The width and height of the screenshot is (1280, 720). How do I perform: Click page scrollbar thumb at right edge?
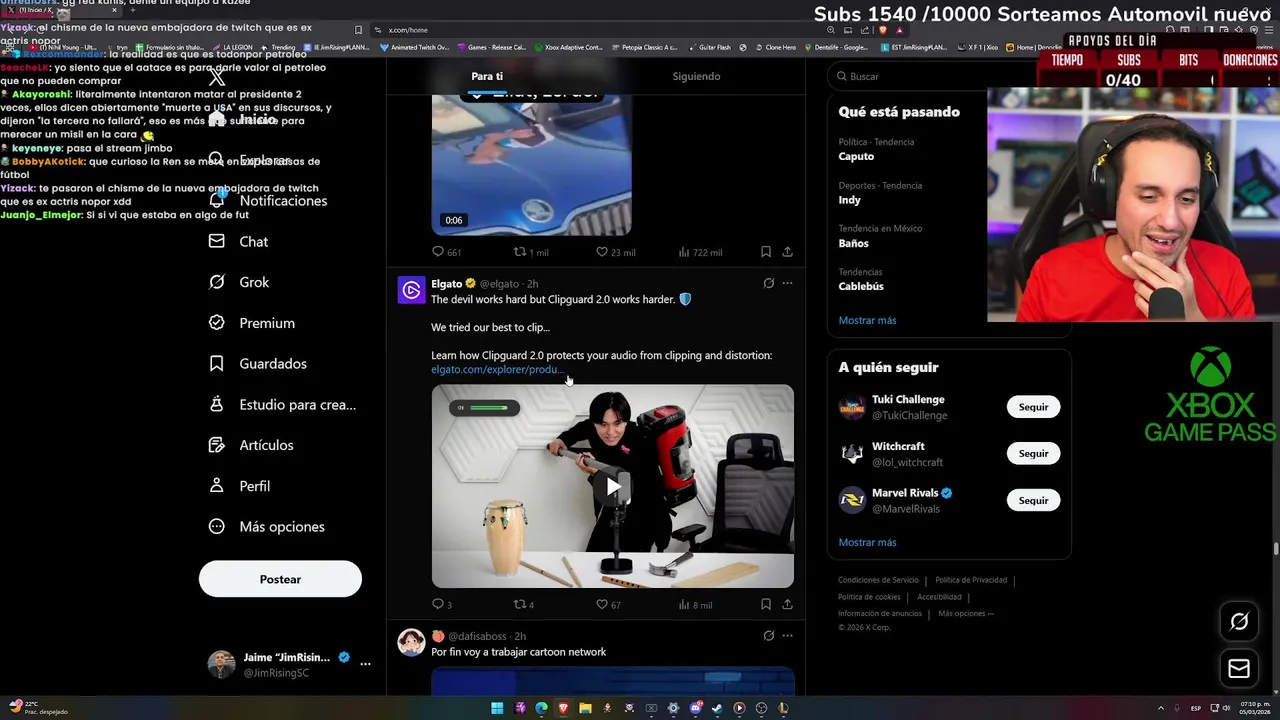pyautogui.click(x=1275, y=548)
